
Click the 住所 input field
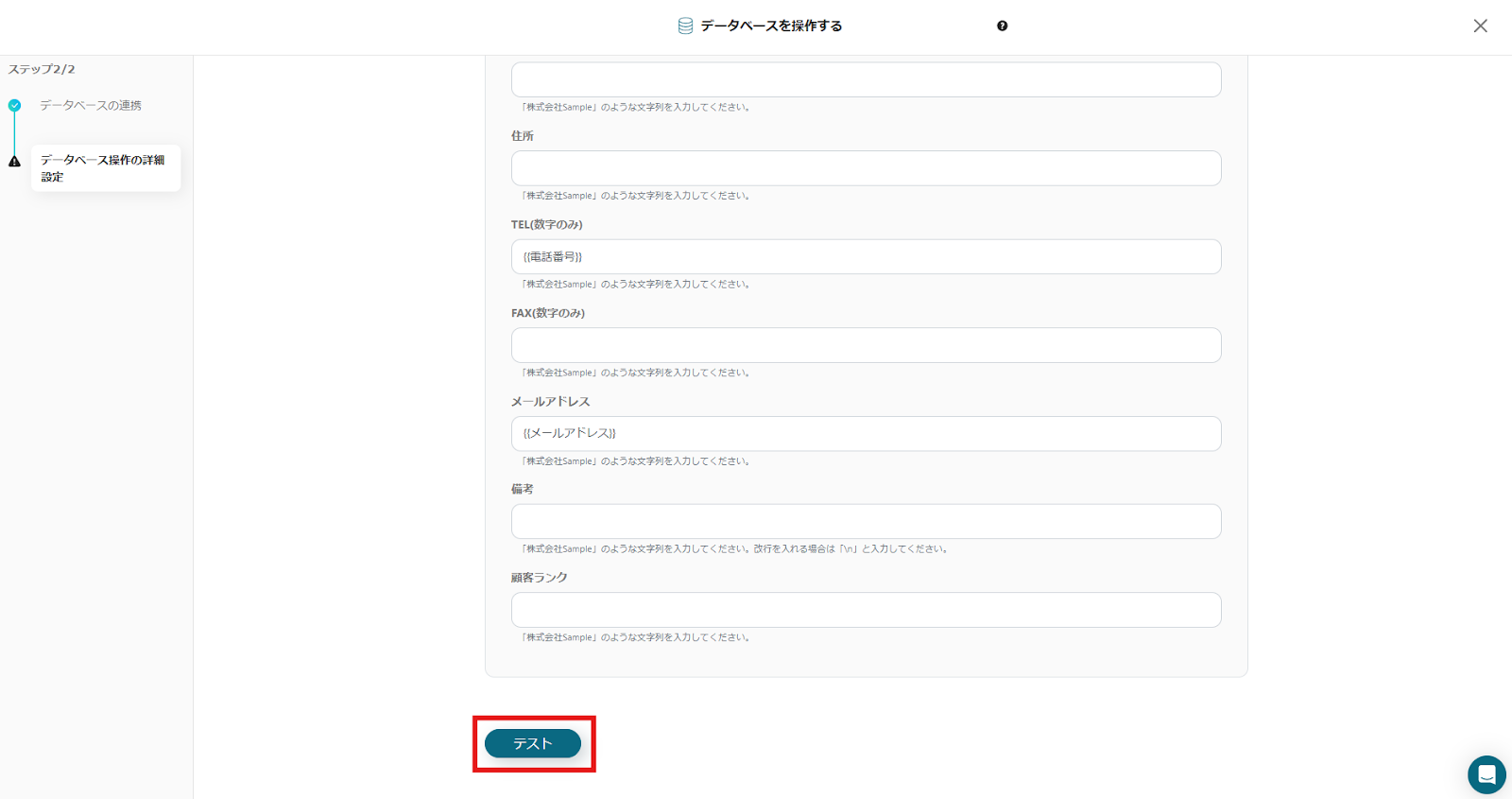[x=866, y=168]
